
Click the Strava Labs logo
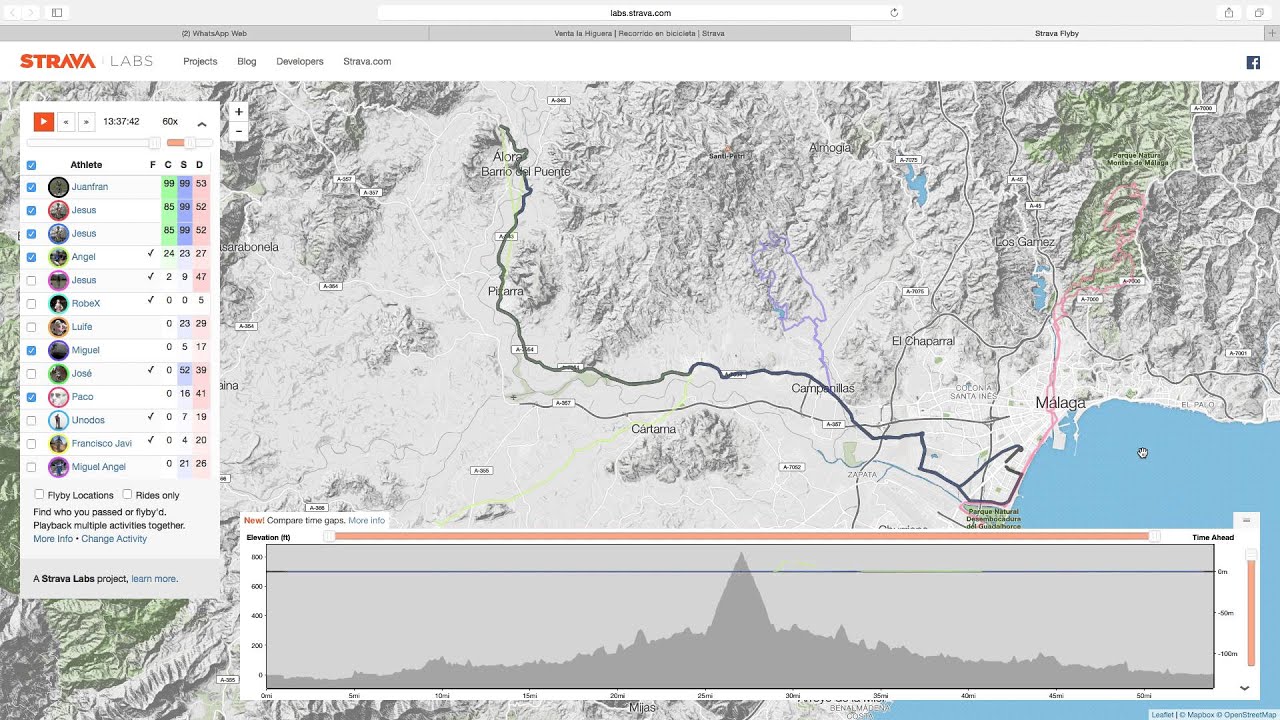click(x=86, y=61)
